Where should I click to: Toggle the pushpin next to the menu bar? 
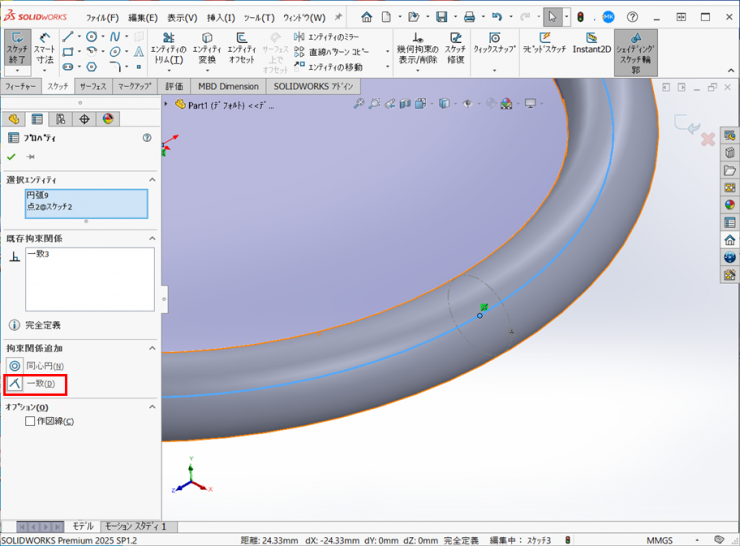[x=338, y=17]
